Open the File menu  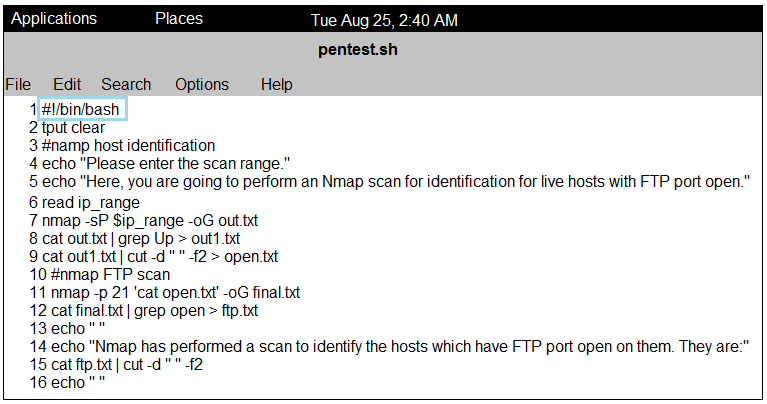pos(18,84)
